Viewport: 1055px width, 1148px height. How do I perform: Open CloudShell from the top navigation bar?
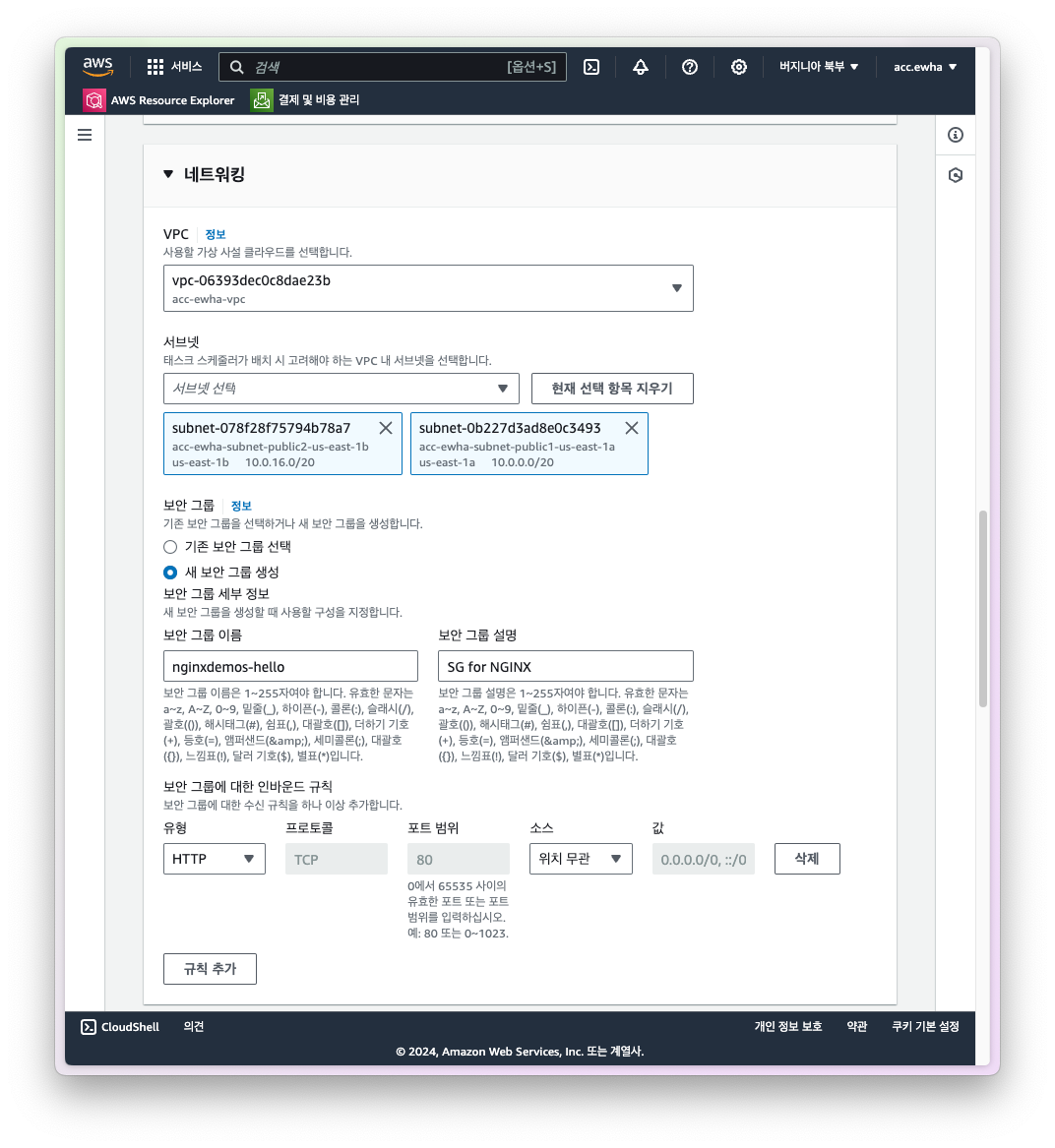pos(591,67)
